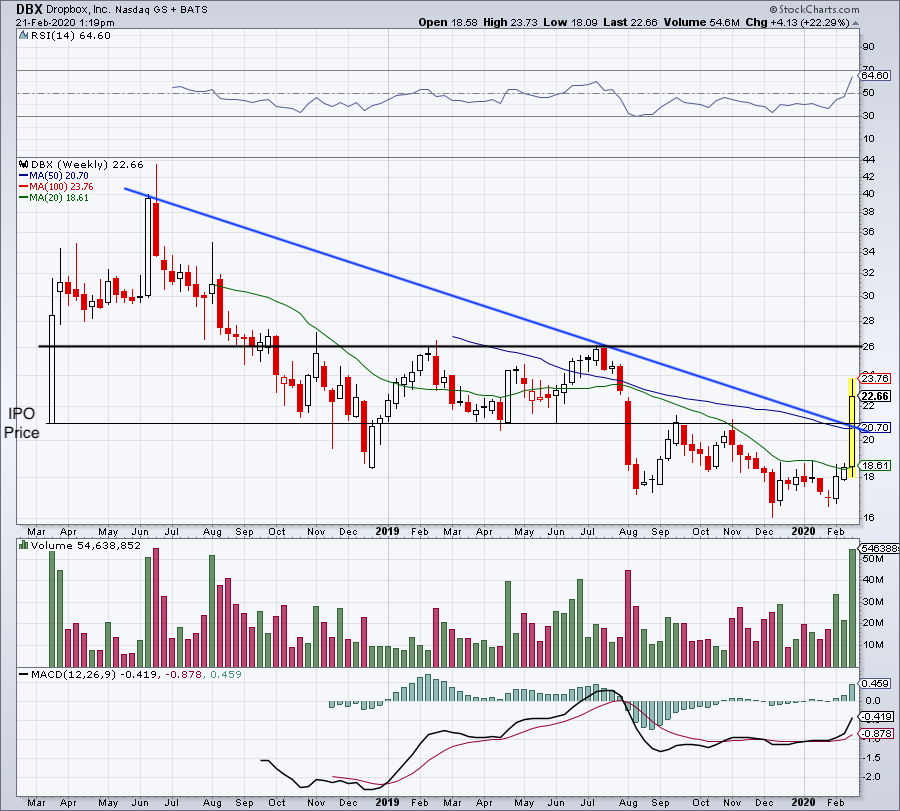Click the 64.60 RSI value tag
Image resolution: width=900 pixels, height=811 pixels.
tap(874, 75)
